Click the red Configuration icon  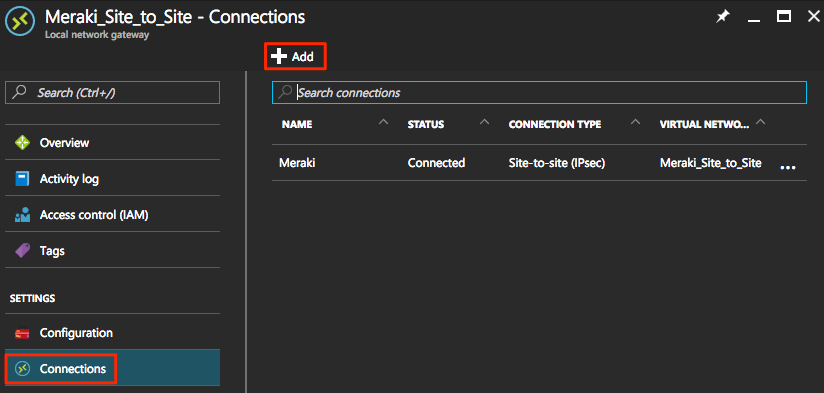tap(23, 334)
